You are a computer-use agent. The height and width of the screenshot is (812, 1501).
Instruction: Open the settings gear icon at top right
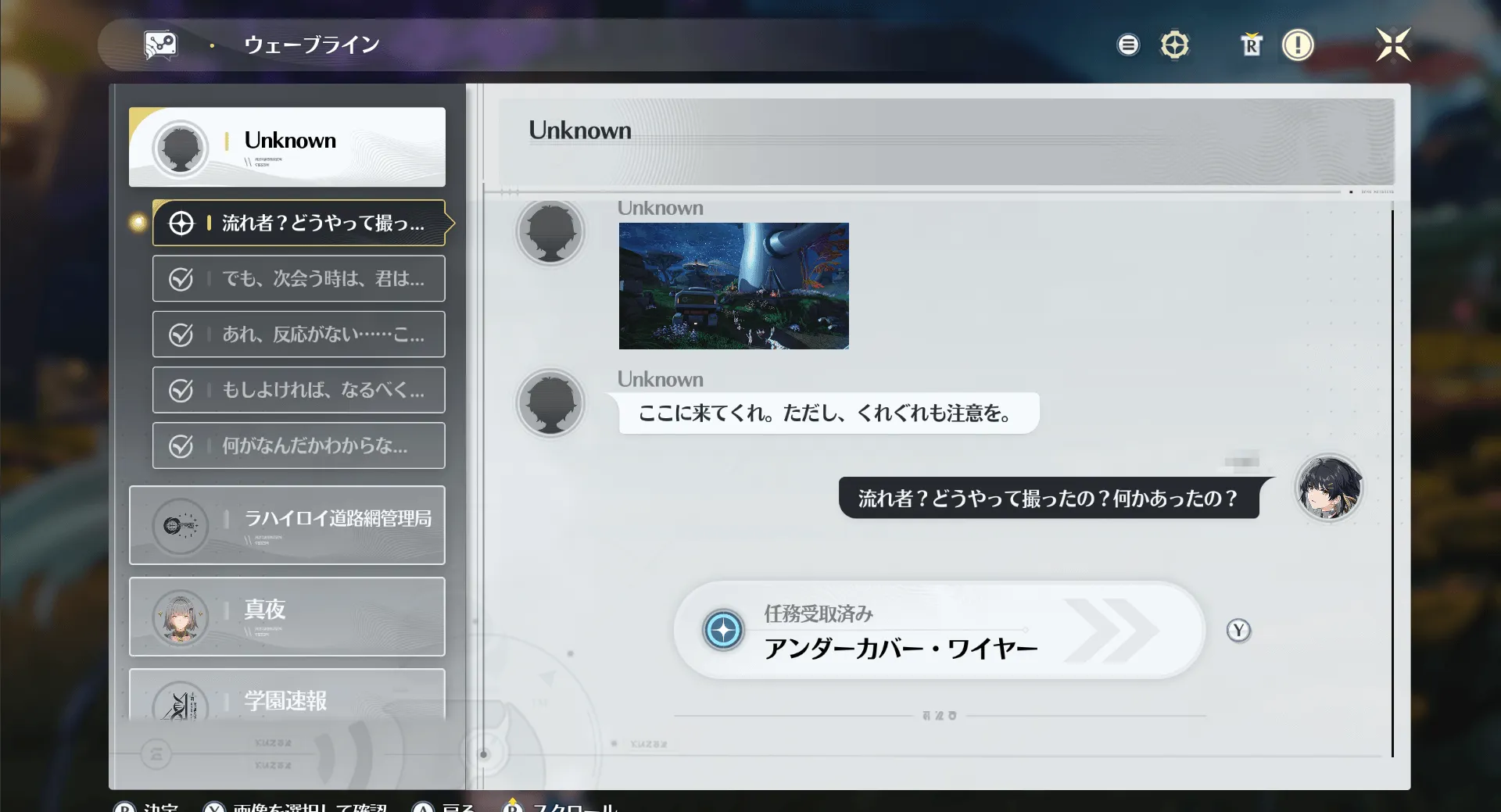point(1175,45)
